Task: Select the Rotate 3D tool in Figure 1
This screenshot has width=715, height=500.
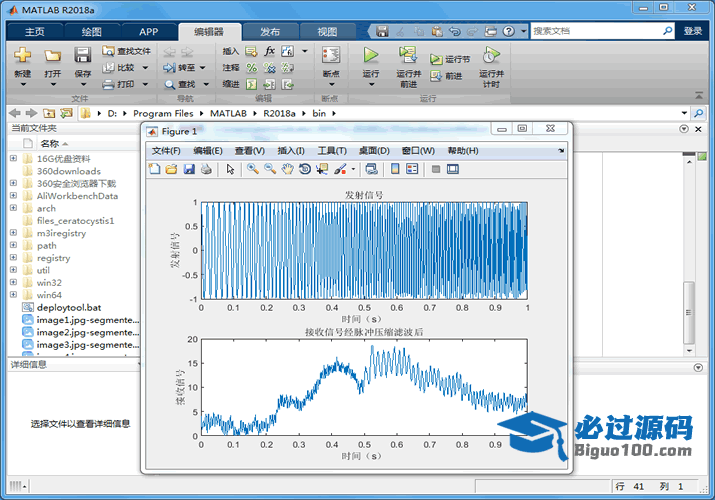Action: [305, 169]
